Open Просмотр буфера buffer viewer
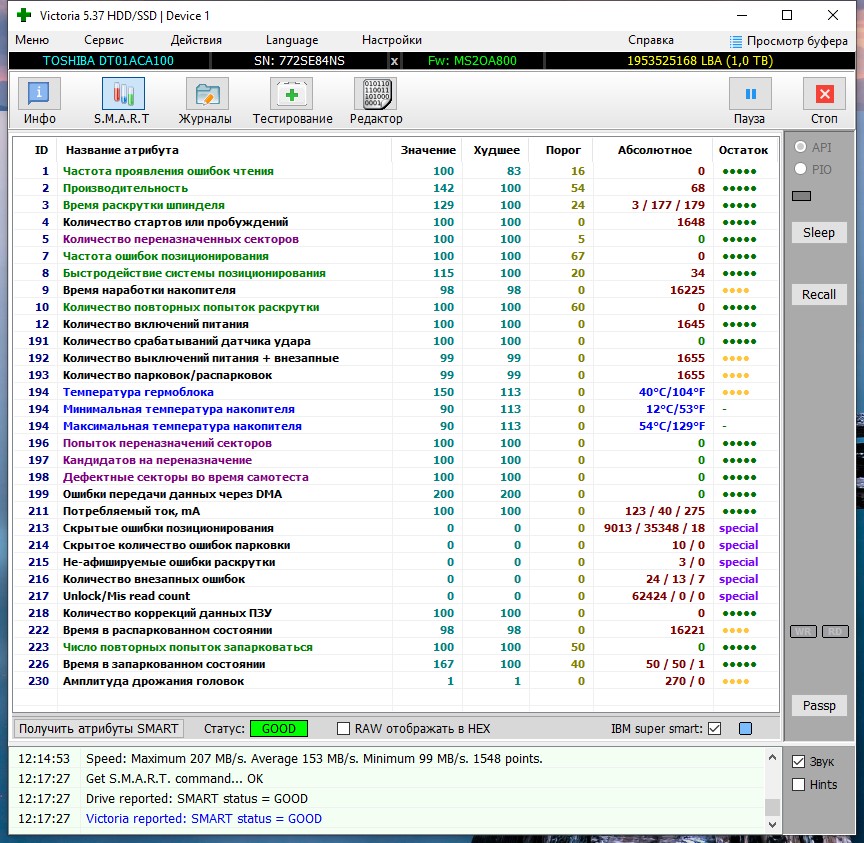Viewport: 864px width, 843px height. point(789,41)
